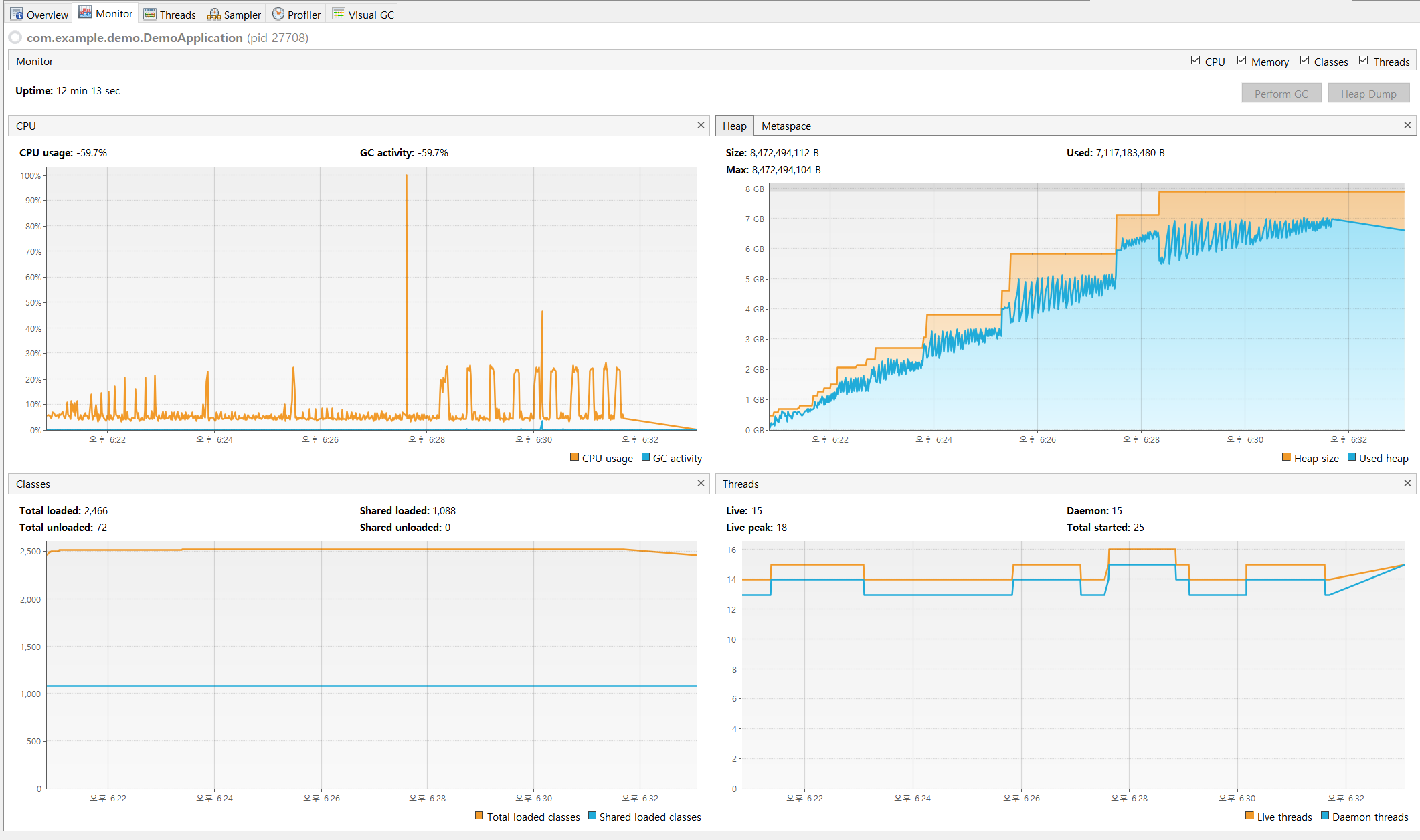This screenshot has height=840, width=1420.
Task: Click the Heap Dump button
Action: [1368, 94]
